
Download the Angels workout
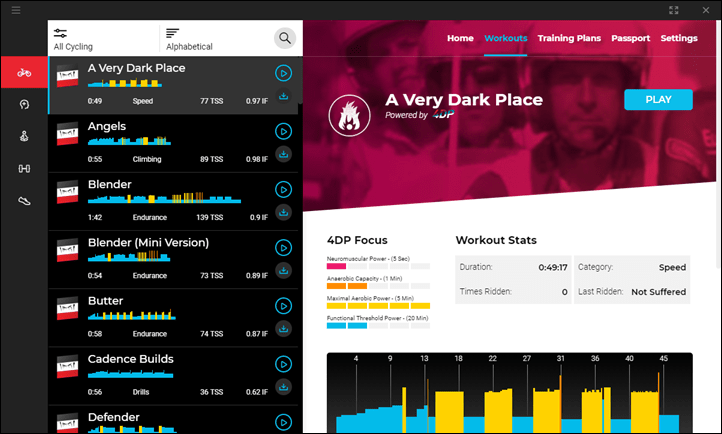click(283, 154)
